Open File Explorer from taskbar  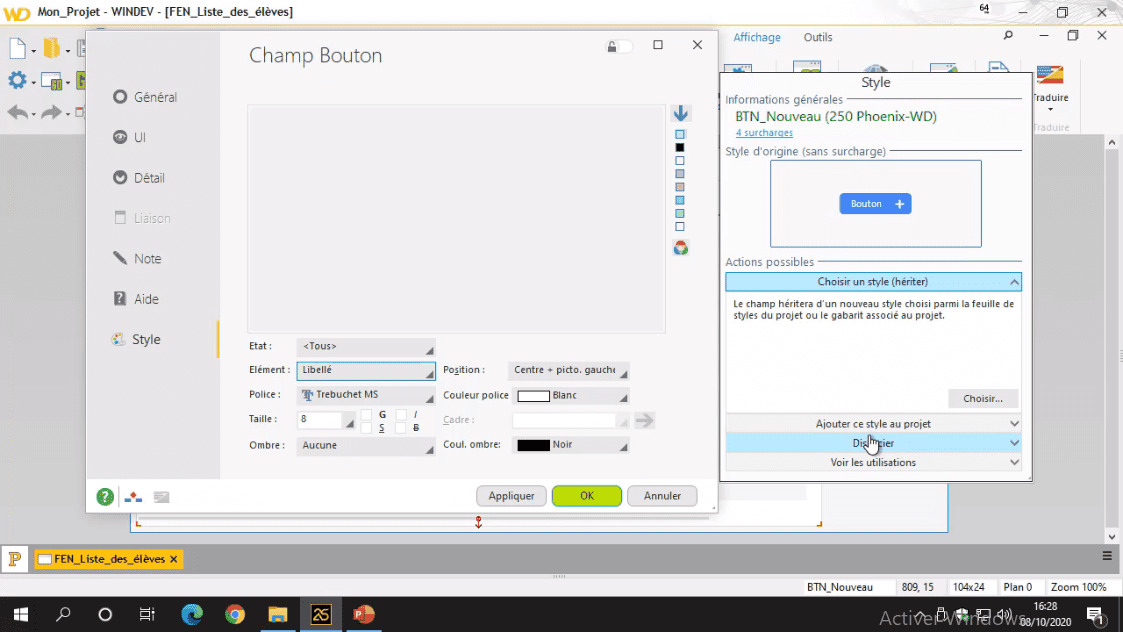tap(278, 614)
